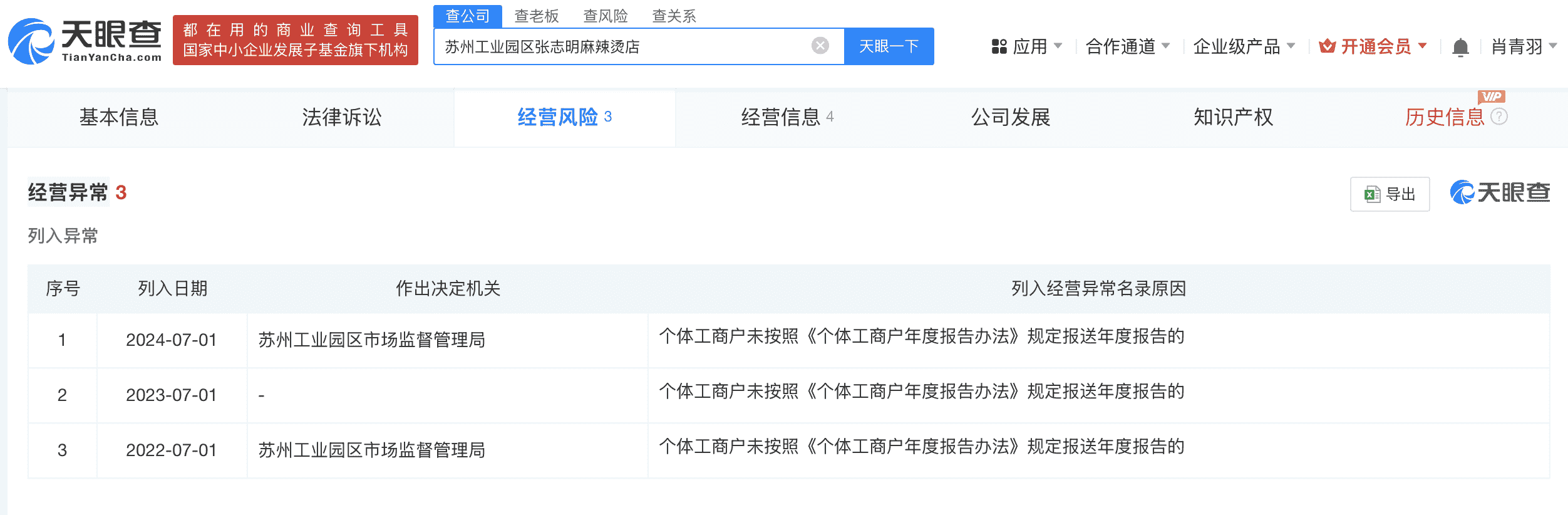1568x515 pixels.
Task: Click the 开通会员 crown icon
Action: (x=1327, y=46)
